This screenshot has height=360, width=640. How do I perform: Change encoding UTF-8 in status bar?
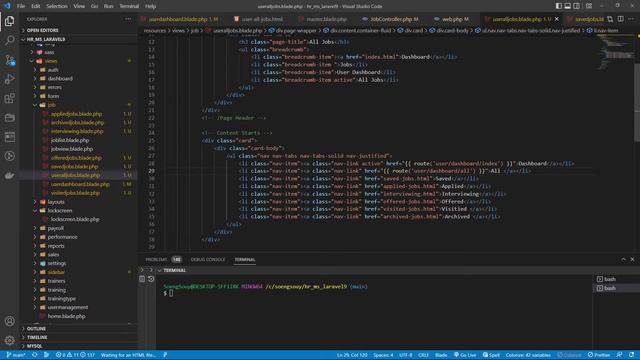(406, 355)
